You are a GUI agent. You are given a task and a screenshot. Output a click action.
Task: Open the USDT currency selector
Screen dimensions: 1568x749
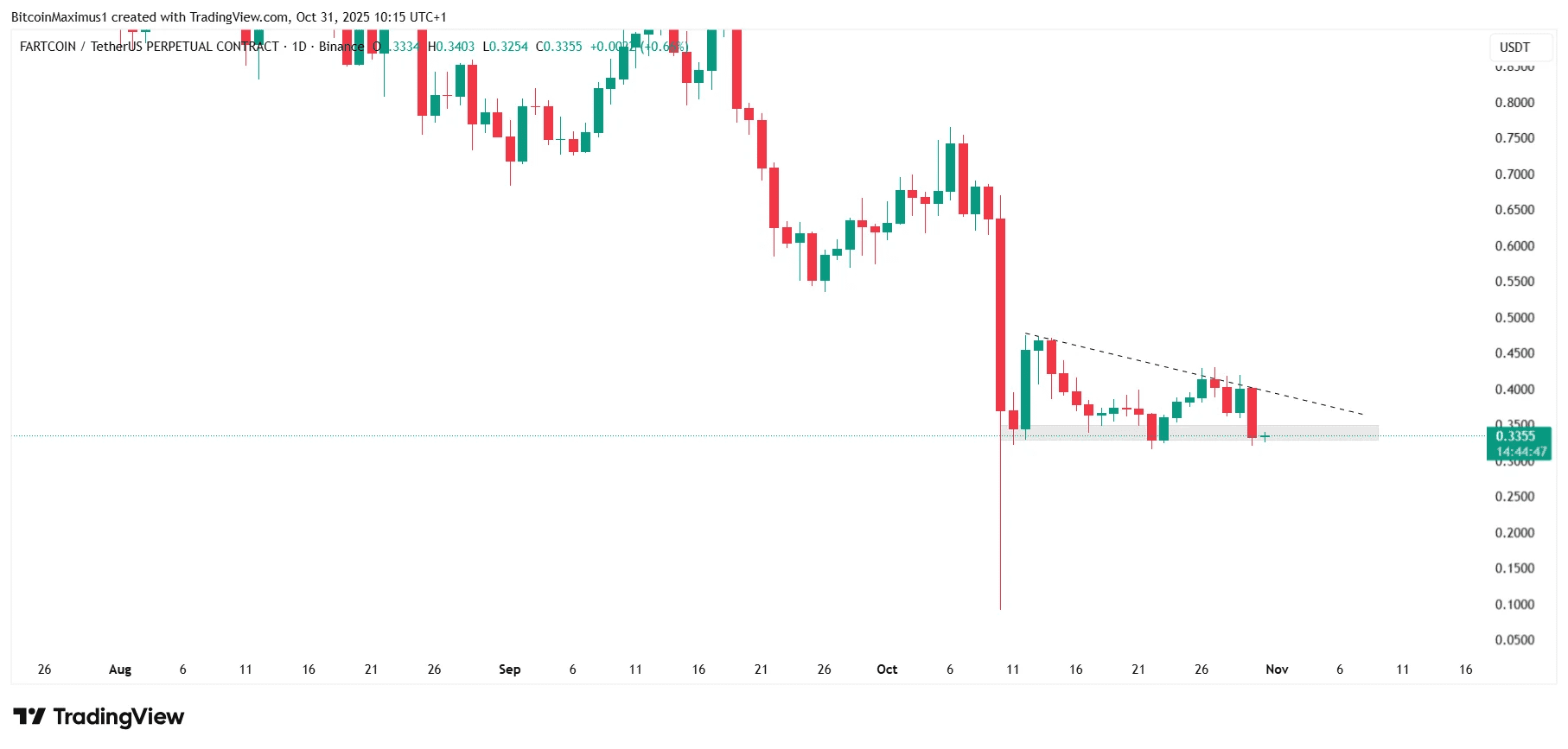[1514, 48]
